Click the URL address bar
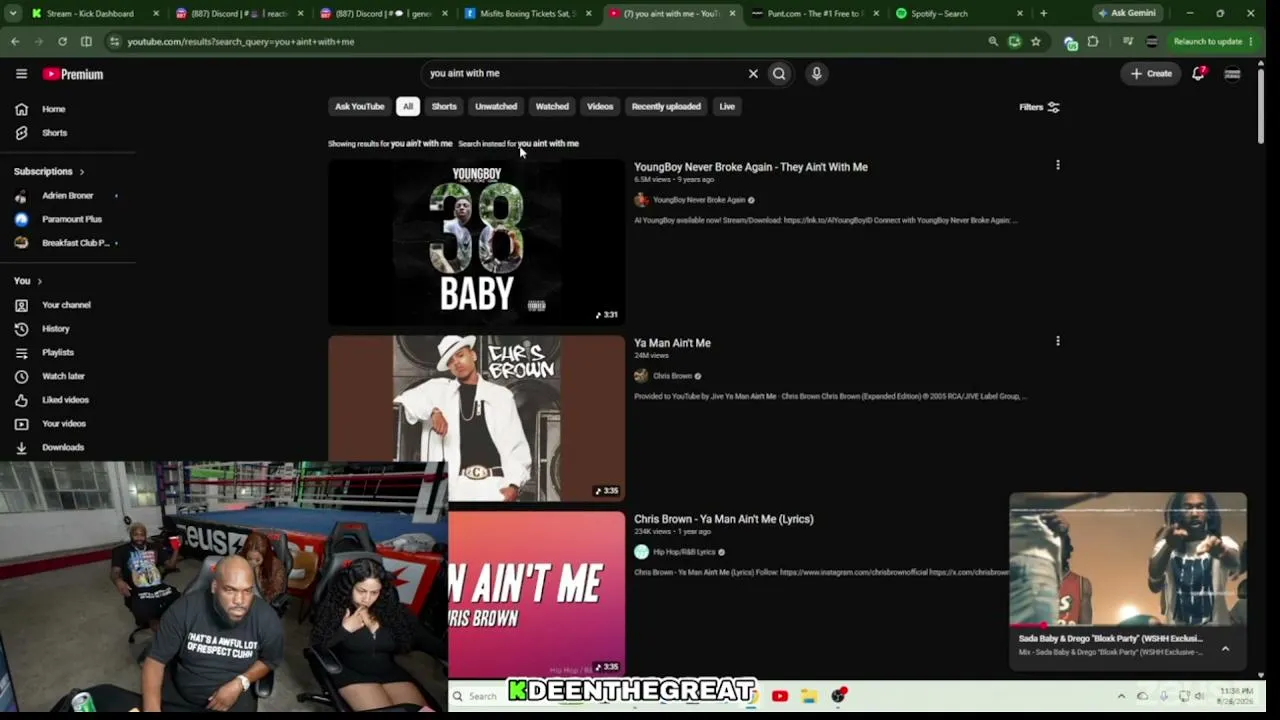This screenshot has width=1280, height=720. [550, 42]
